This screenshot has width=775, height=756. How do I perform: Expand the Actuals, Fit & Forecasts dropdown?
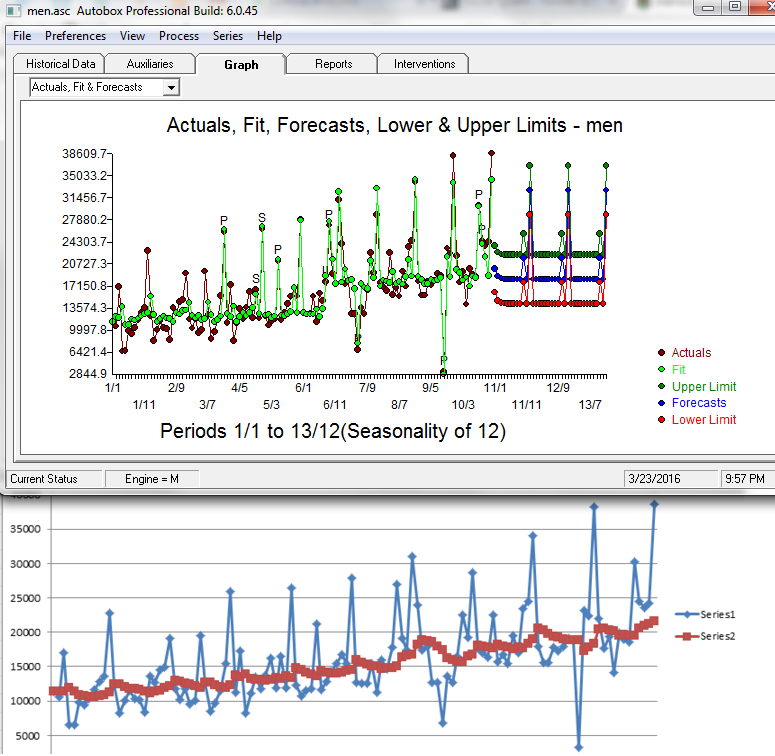point(171,88)
